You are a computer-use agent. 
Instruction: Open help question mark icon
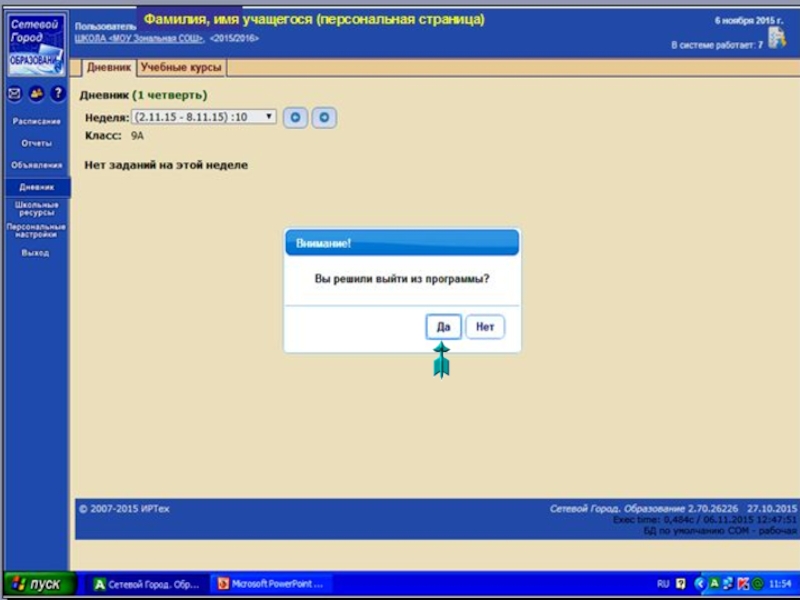coord(58,94)
